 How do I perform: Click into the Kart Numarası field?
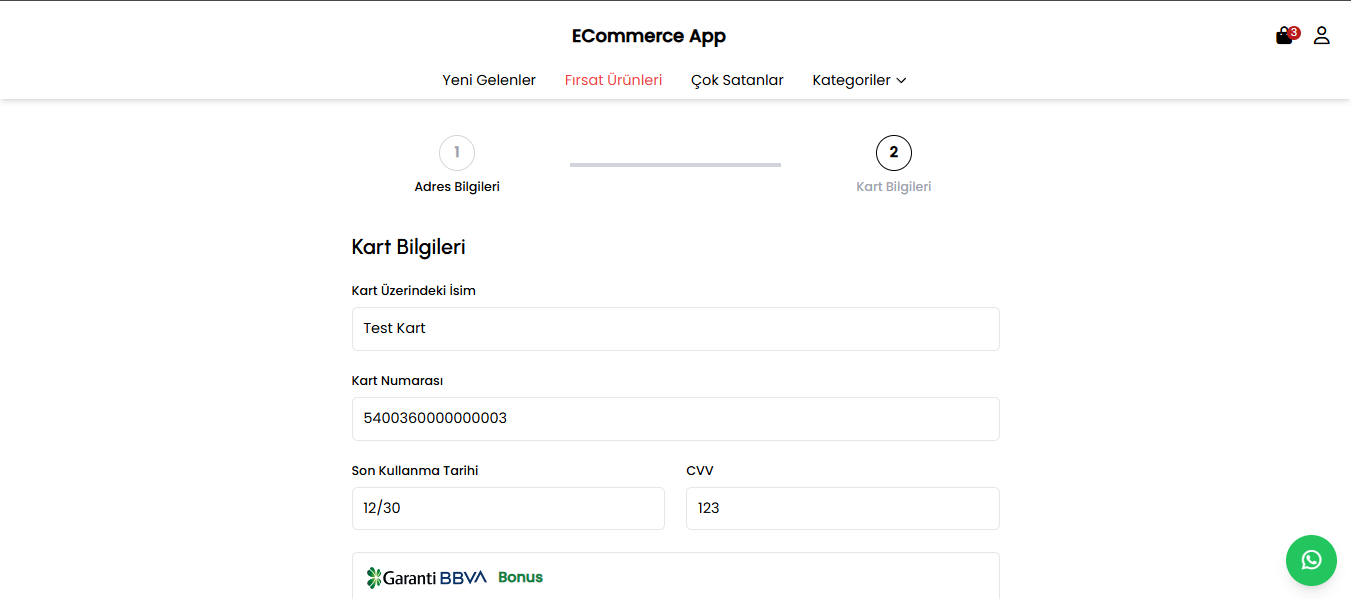coord(675,419)
